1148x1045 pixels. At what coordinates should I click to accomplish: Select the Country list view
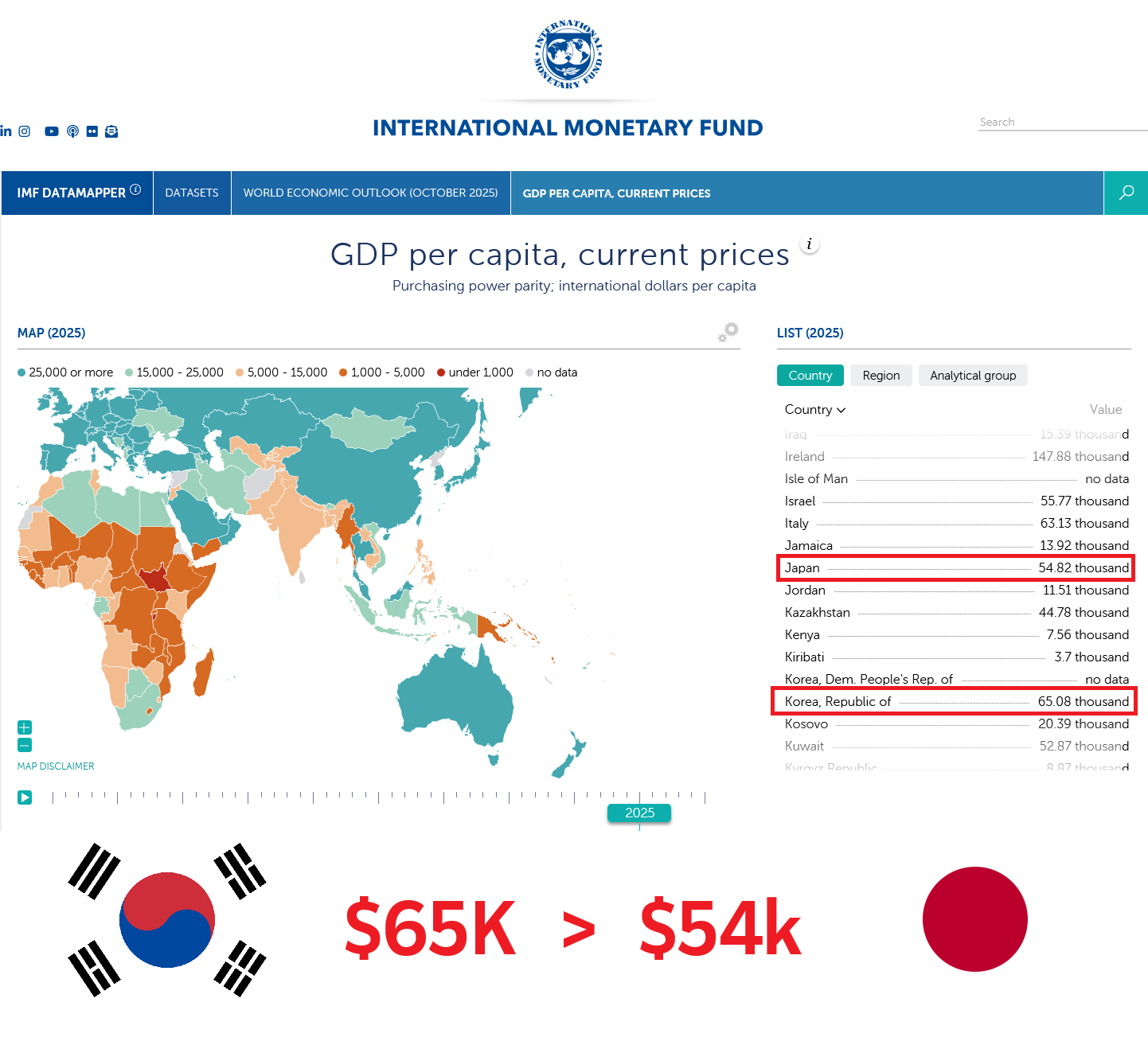click(x=810, y=376)
